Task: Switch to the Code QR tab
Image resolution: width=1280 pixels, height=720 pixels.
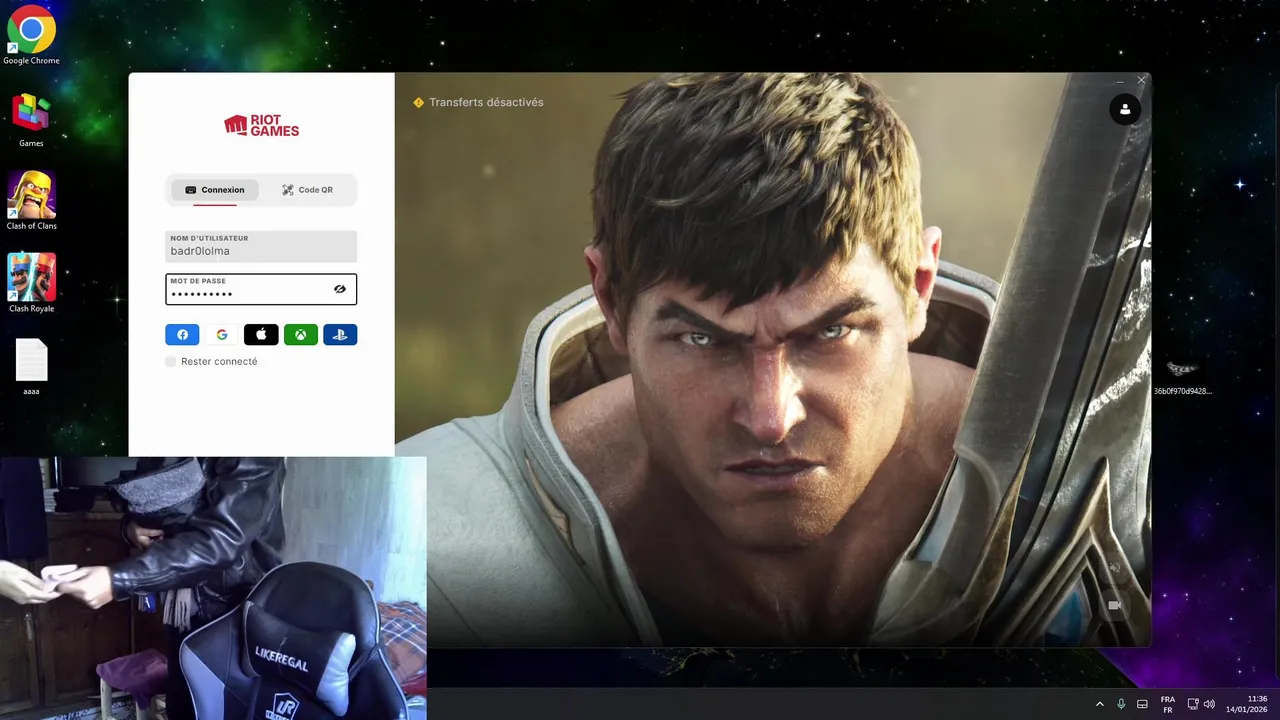Action: click(x=307, y=190)
